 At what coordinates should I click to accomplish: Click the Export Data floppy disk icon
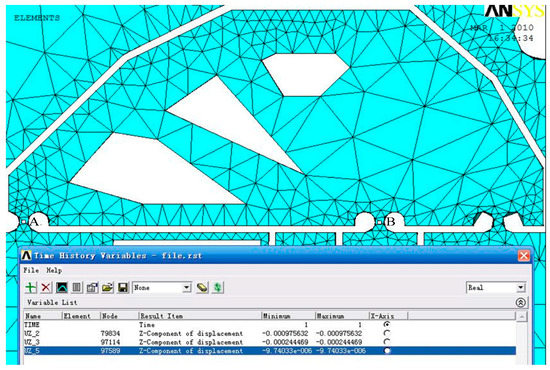pos(123,288)
